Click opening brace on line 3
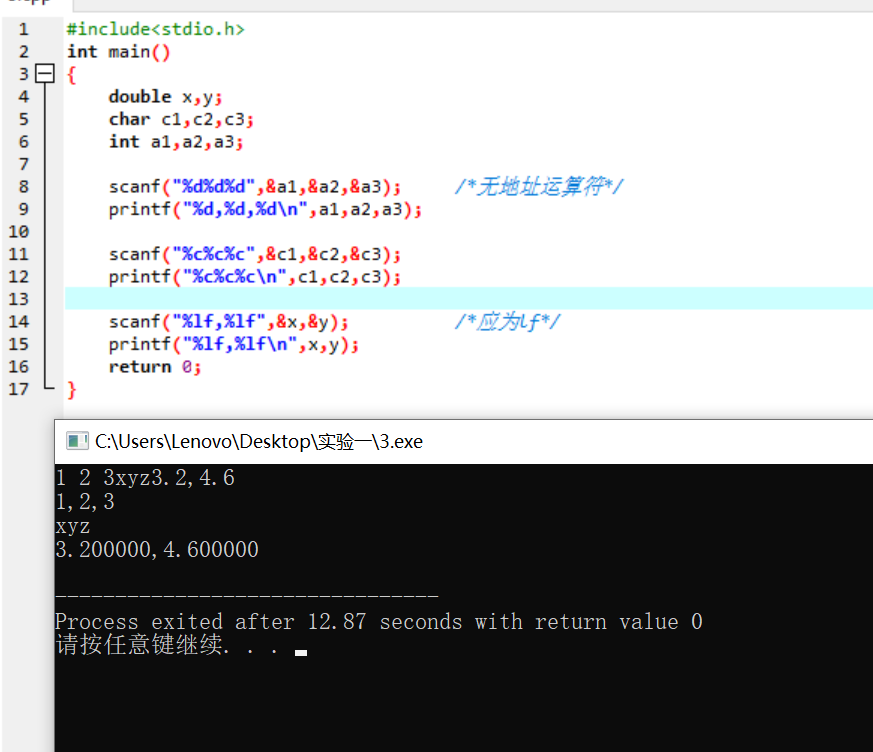Screen dimensions: 873x752 (71, 75)
